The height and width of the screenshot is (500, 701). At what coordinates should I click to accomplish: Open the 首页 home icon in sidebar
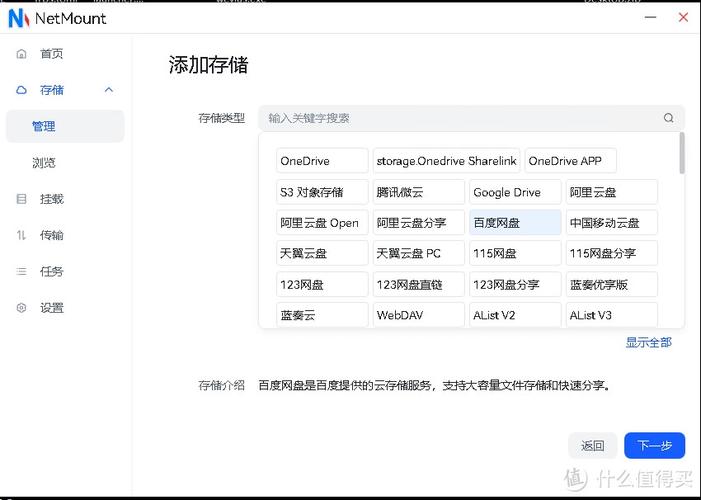coord(21,54)
